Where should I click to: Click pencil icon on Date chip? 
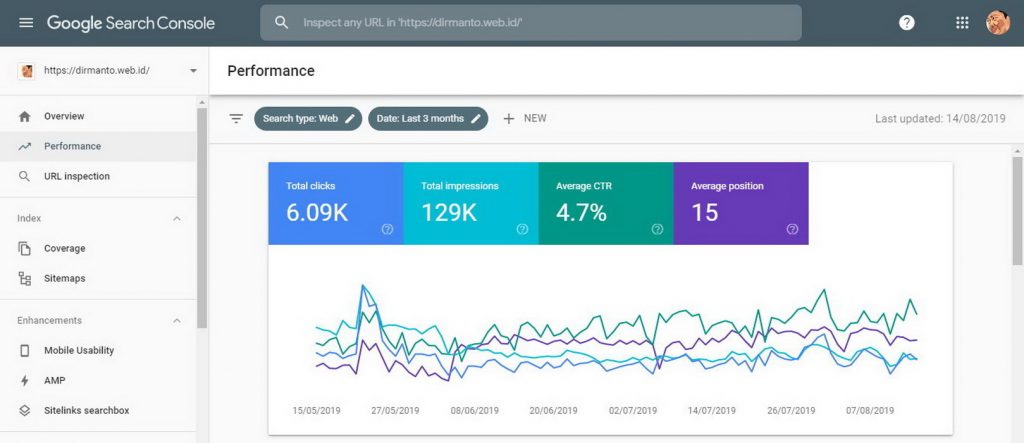point(476,118)
